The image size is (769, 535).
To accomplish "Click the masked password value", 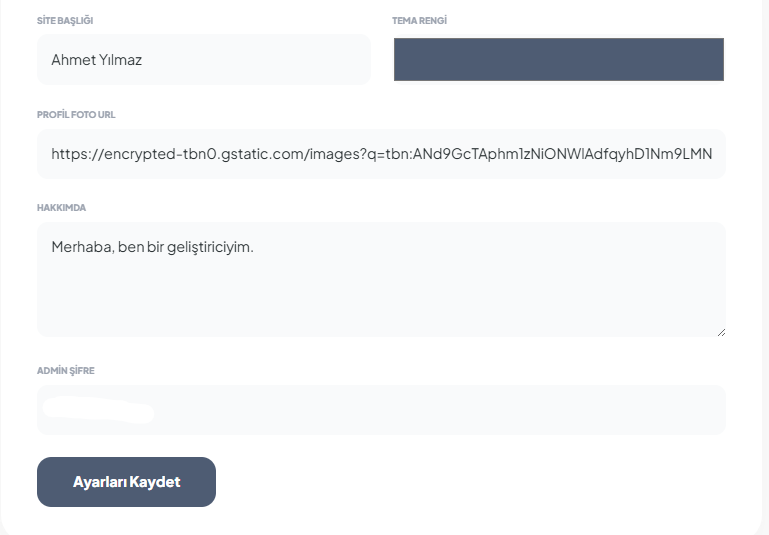I will (99, 410).
